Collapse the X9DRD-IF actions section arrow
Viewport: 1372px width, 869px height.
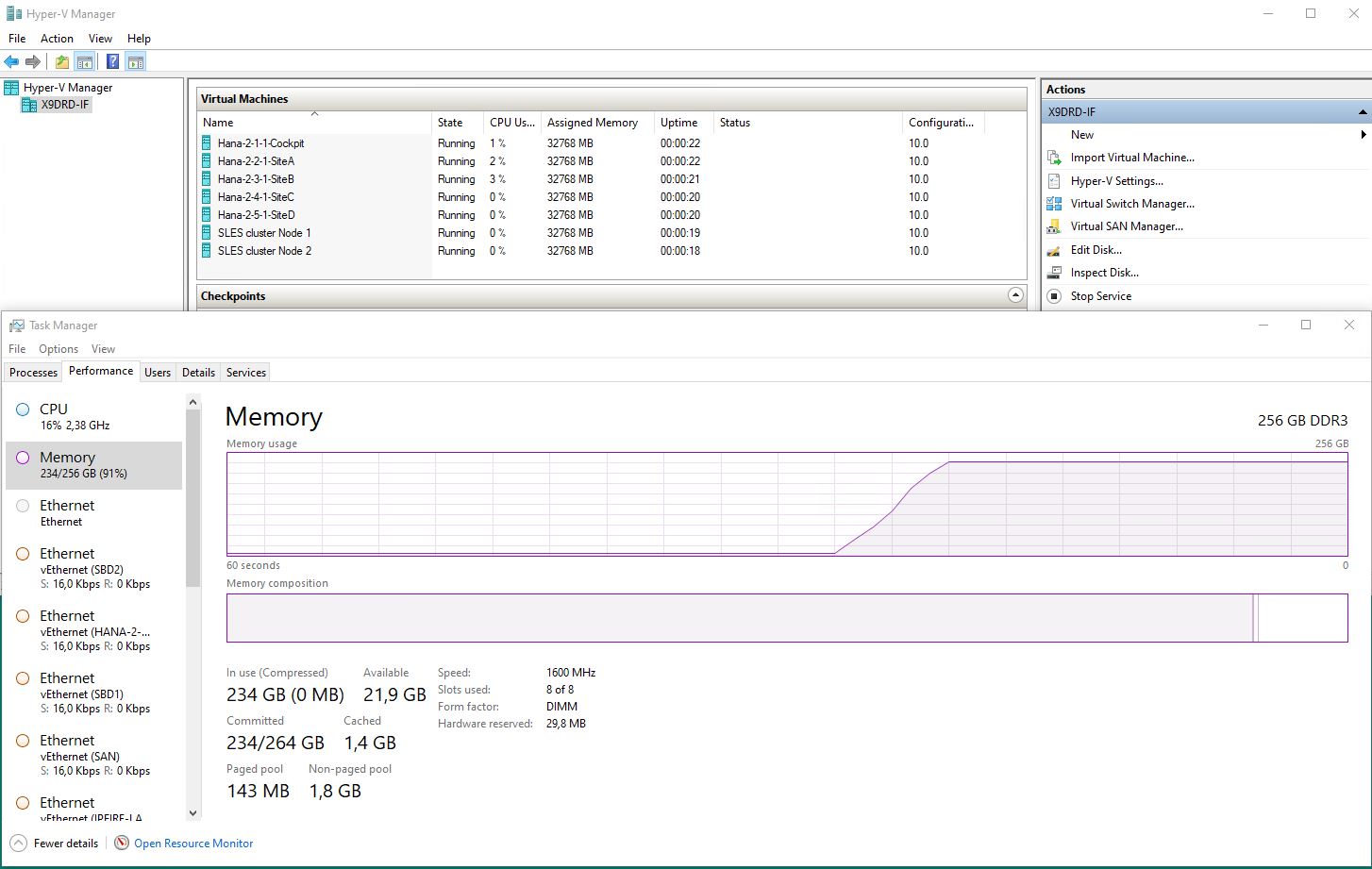pyautogui.click(x=1363, y=112)
